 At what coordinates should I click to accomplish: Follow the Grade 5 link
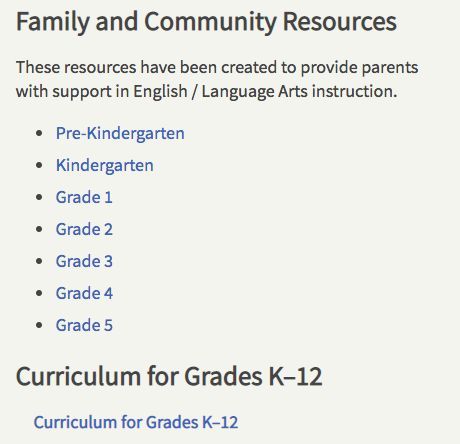pyautogui.click(x=84, y=325)
